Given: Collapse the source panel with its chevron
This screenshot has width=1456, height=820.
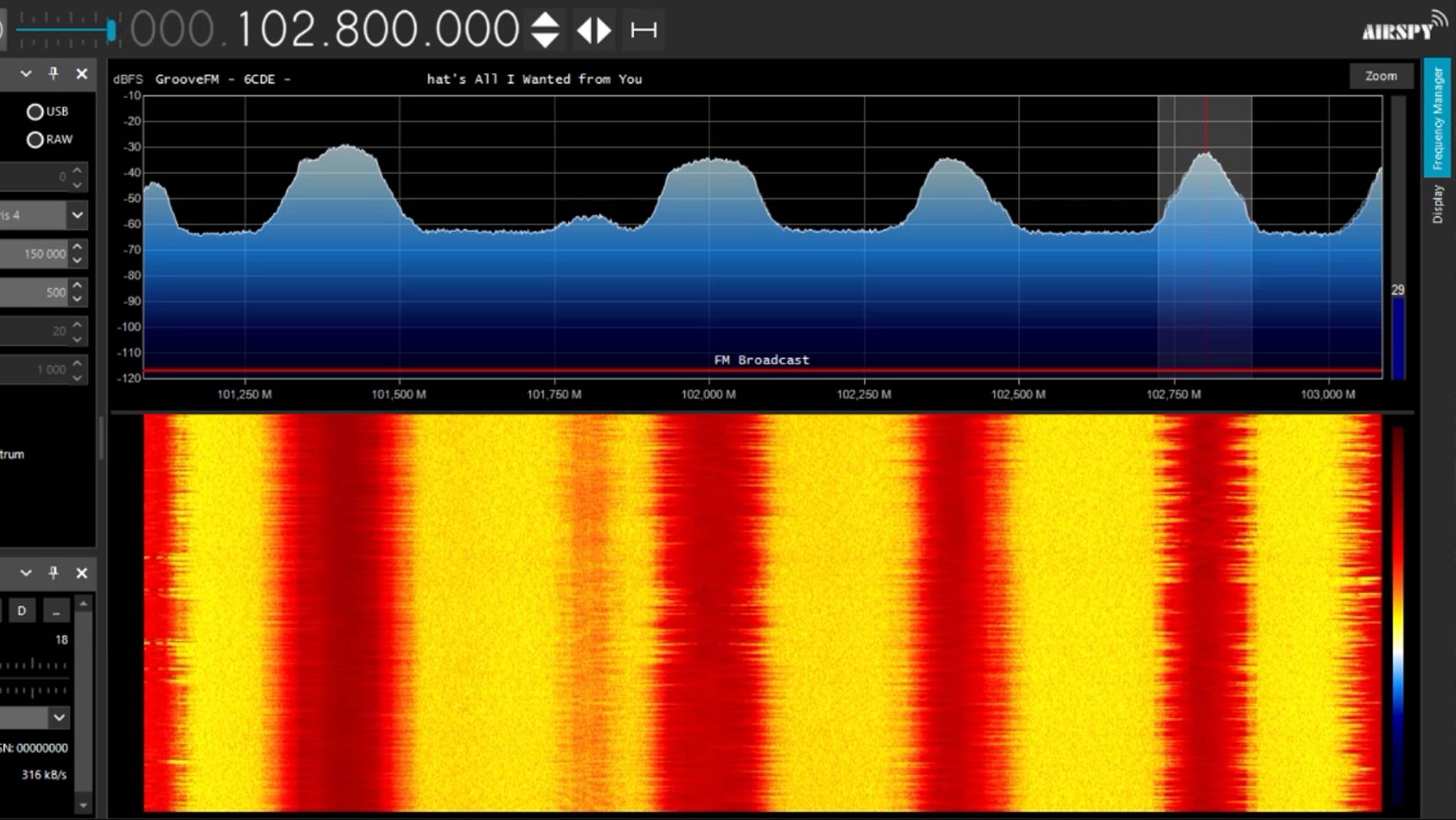Looking at the screenshot, I should point(25,574).
